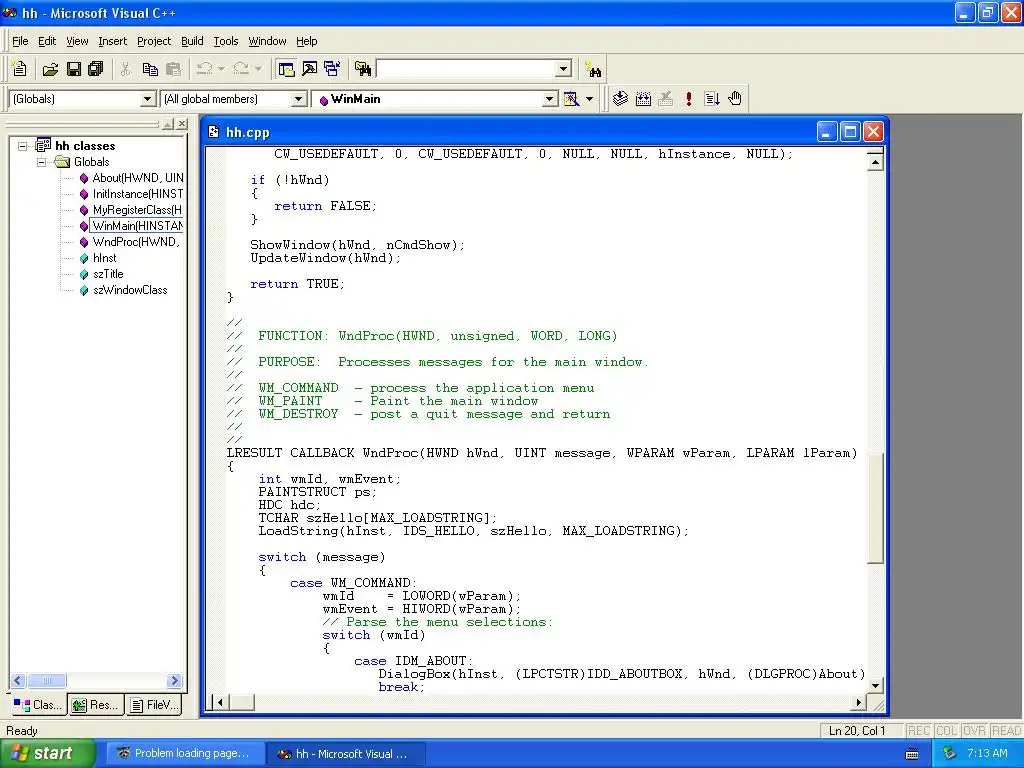Click the hh - Microsoft Visual taskbar button

pos(346,754)
